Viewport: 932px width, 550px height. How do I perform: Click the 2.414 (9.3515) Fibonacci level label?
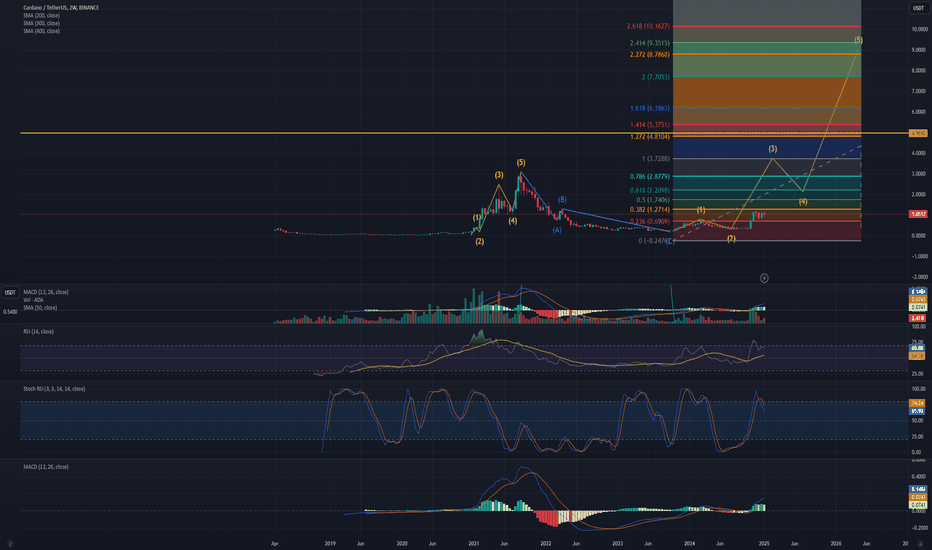[x=650, y=43]
